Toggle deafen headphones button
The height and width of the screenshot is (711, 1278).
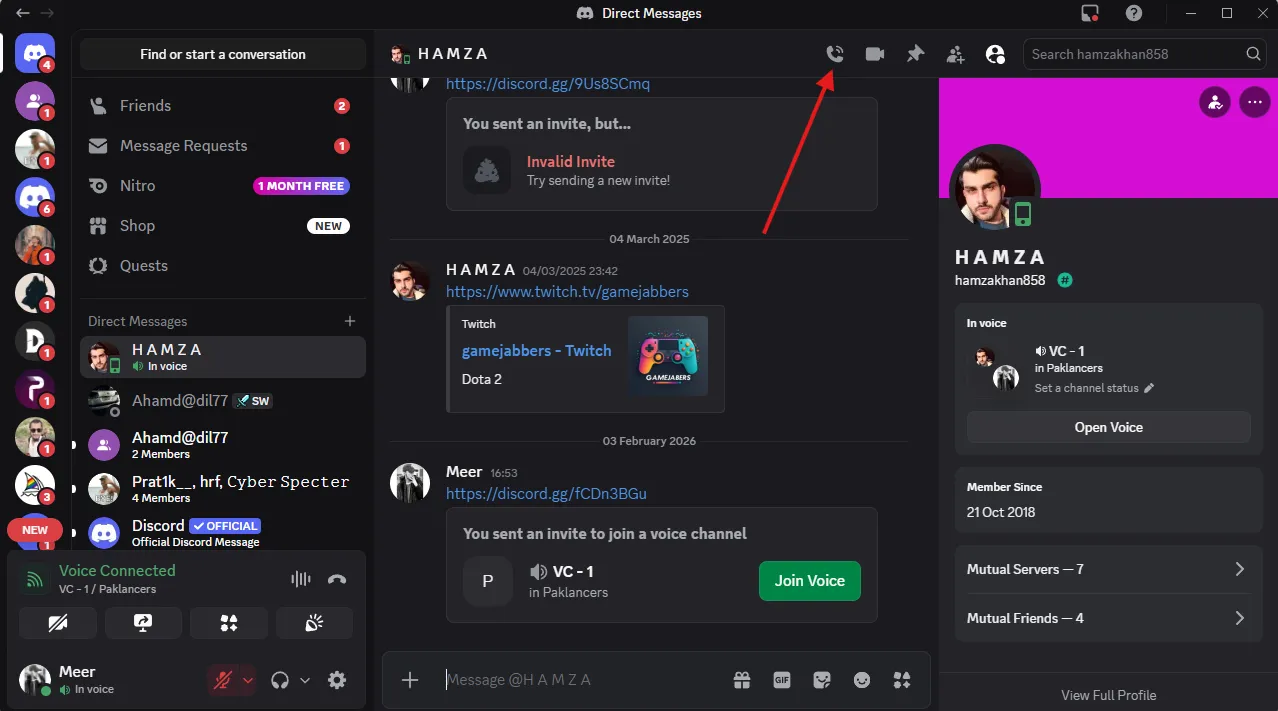[281, 680]
